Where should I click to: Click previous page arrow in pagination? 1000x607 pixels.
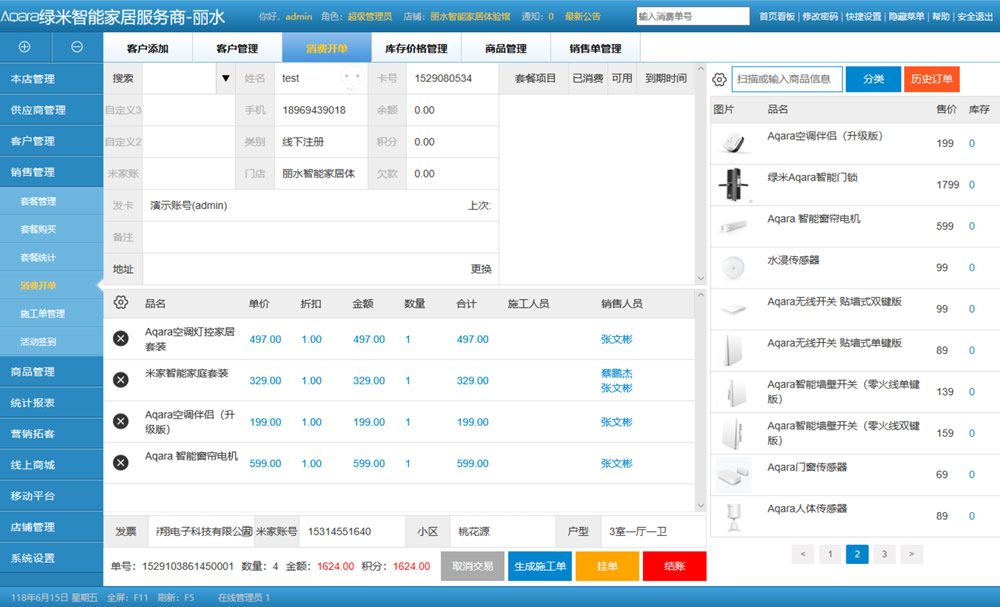click(803, 554)
